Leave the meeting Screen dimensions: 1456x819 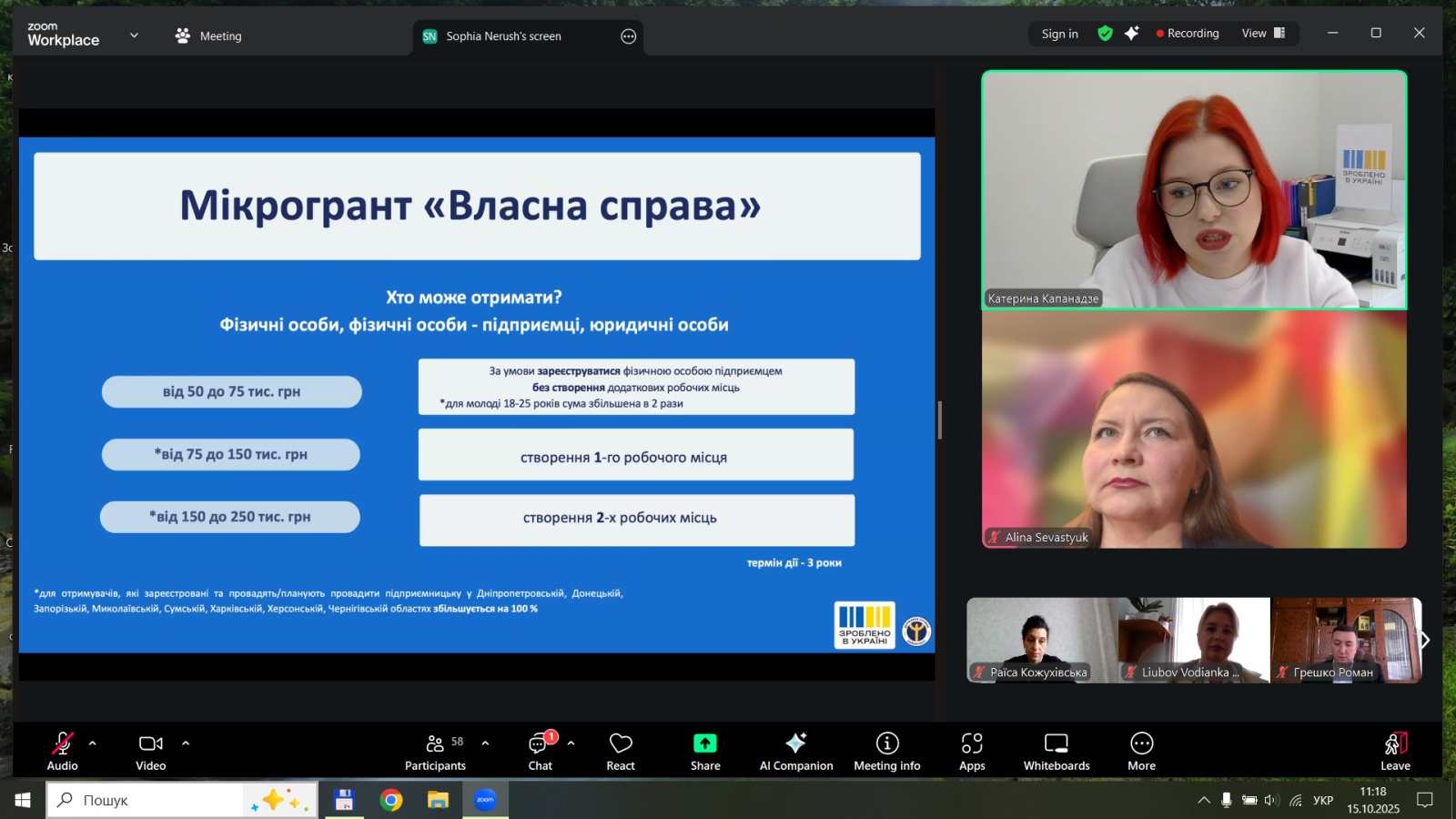(1395, 751)
